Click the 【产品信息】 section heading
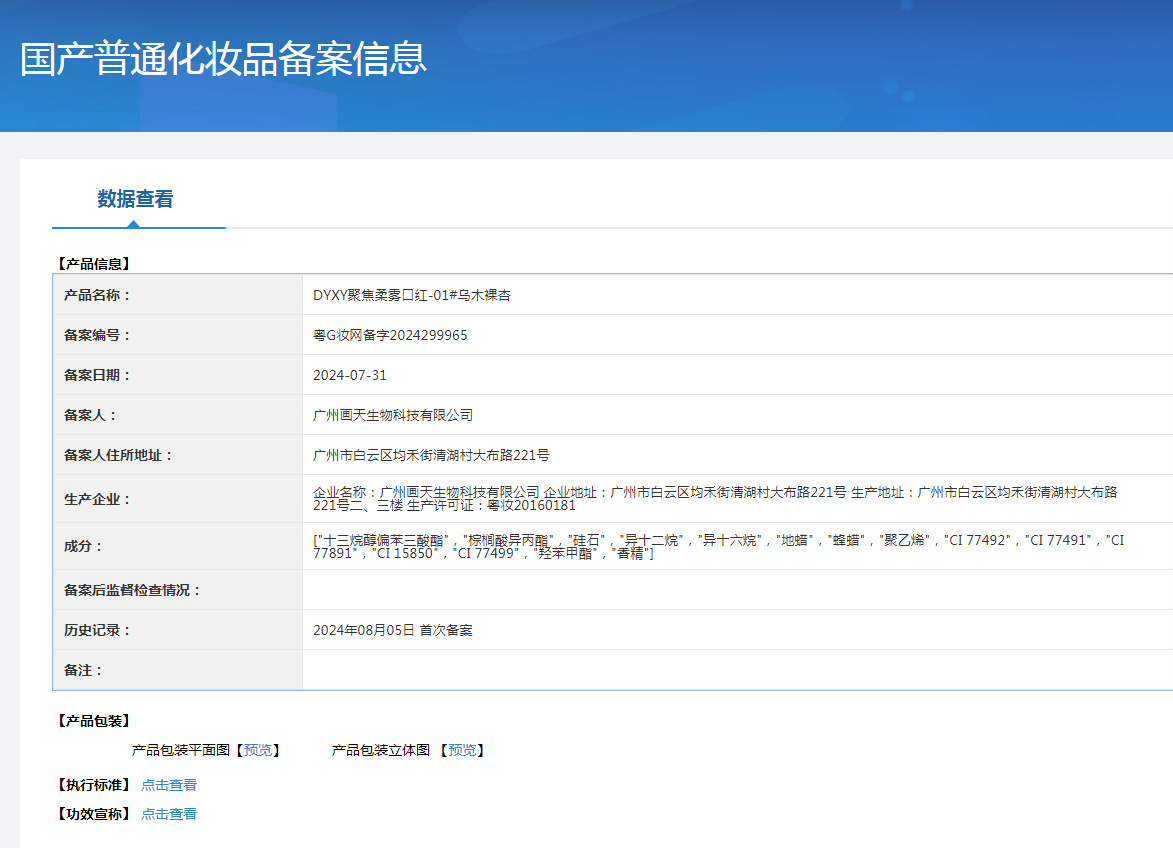Viewport: 1173px width, 848px height. click(94, 264)
